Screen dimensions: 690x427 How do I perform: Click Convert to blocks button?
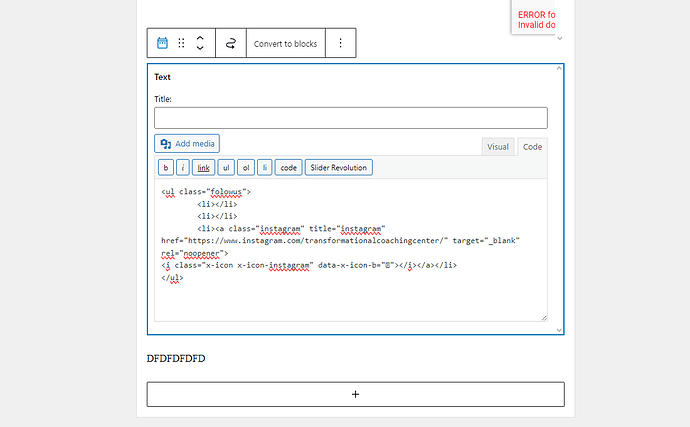tap(286, 44)
